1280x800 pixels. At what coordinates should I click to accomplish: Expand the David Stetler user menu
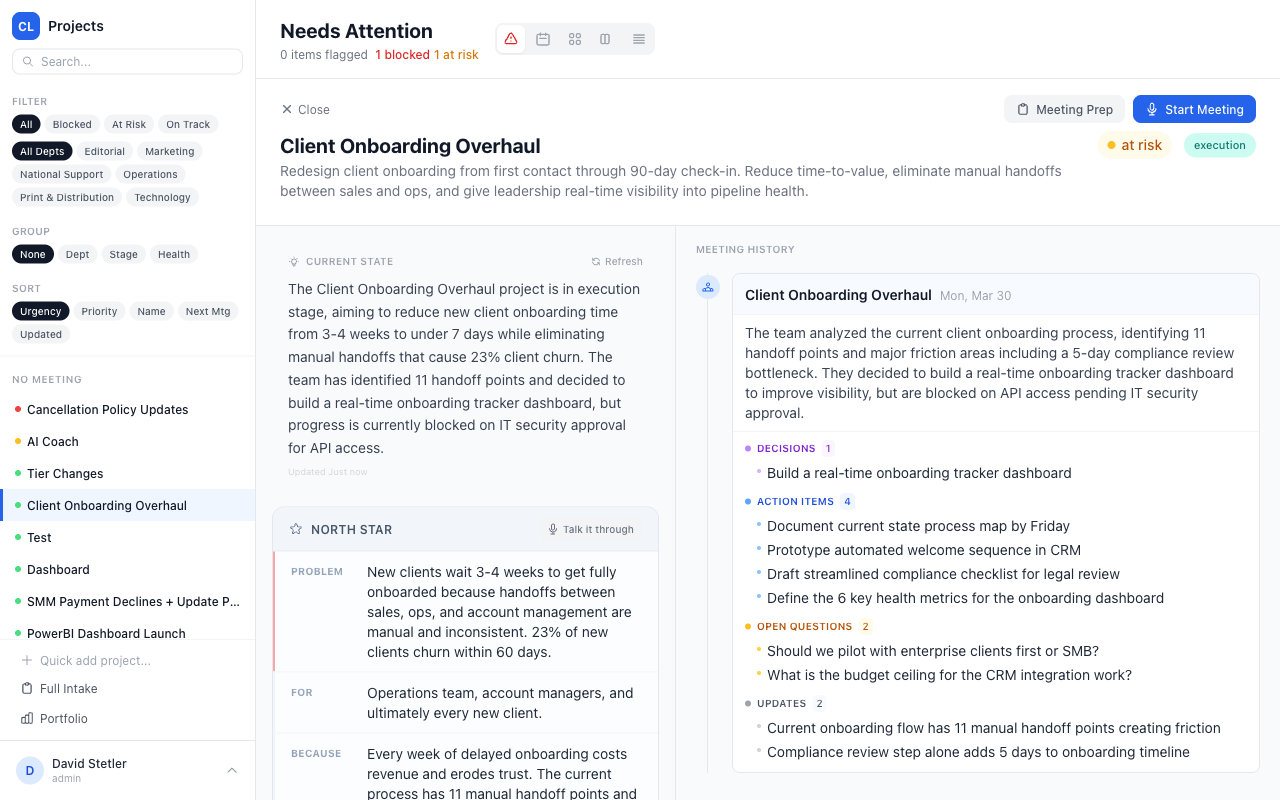point(232,770)
